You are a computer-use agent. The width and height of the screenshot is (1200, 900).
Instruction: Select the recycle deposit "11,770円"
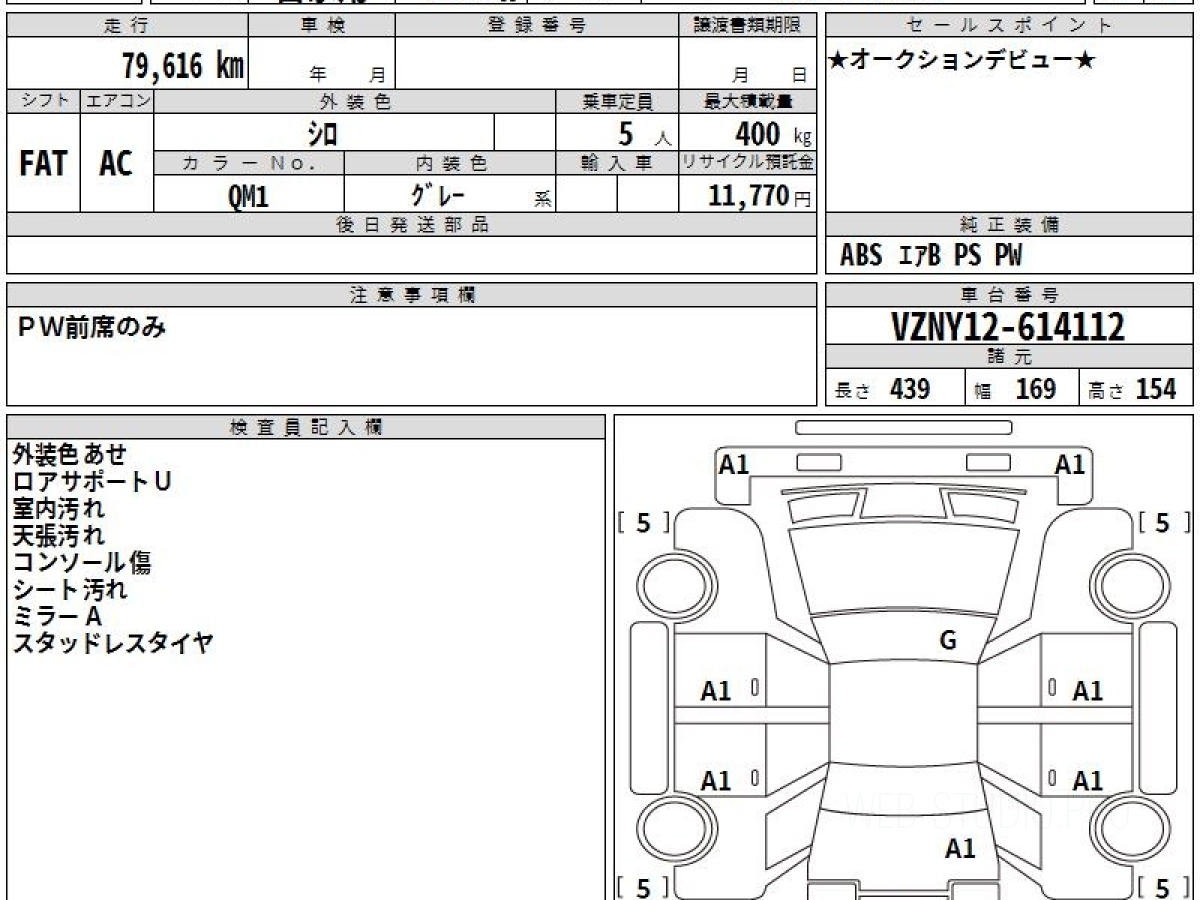[760, 195]
